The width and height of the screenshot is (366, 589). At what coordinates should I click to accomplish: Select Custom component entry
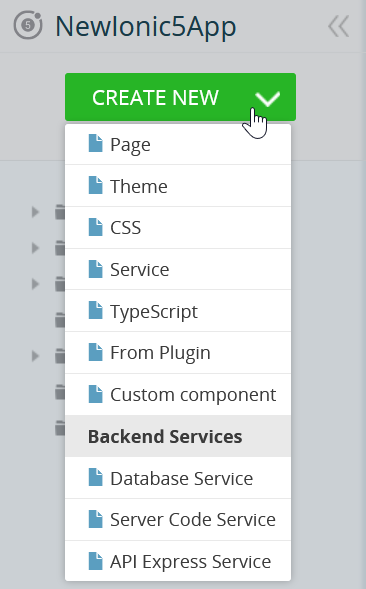178,394
